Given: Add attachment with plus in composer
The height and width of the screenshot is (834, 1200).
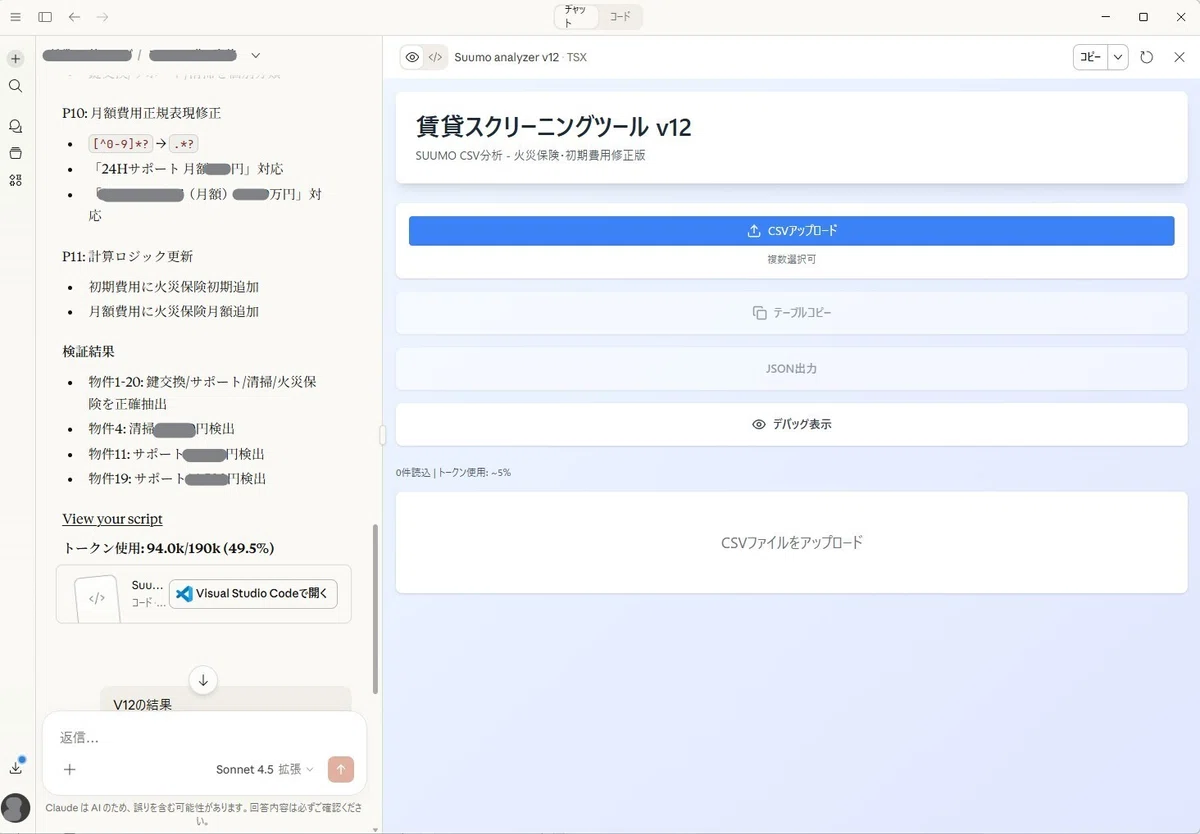Looking at the screenshot, I should pyautogui.click(x=69, y=769).
